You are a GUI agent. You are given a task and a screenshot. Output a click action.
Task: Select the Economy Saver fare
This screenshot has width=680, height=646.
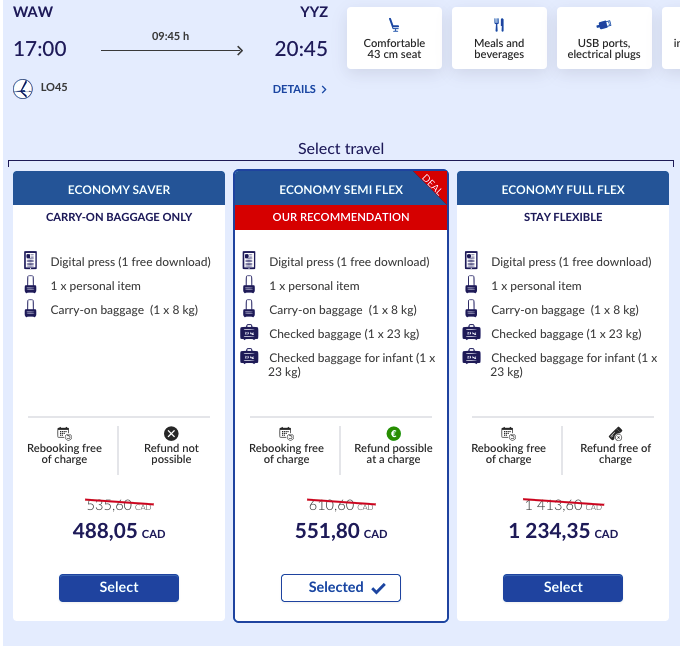(119, 588)
